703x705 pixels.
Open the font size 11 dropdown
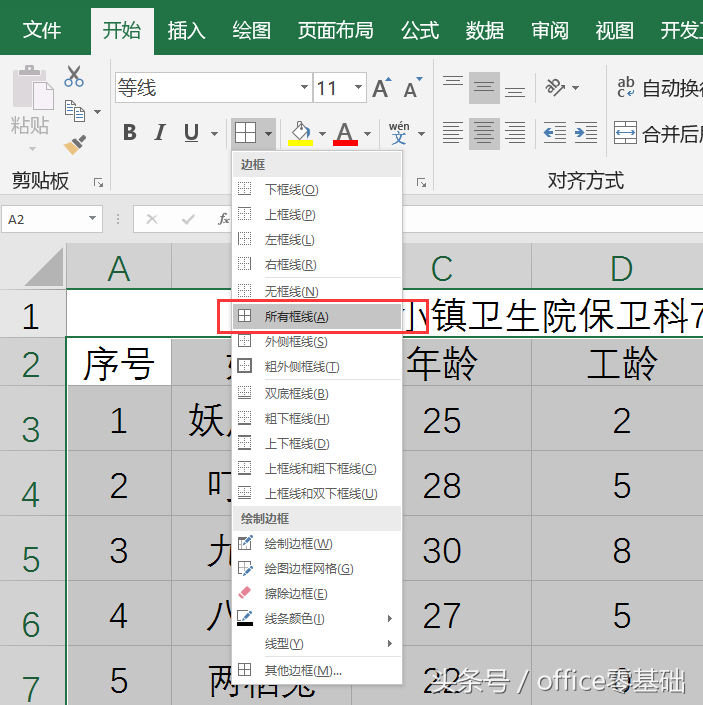pyautogui.click(x=358, y=87)
